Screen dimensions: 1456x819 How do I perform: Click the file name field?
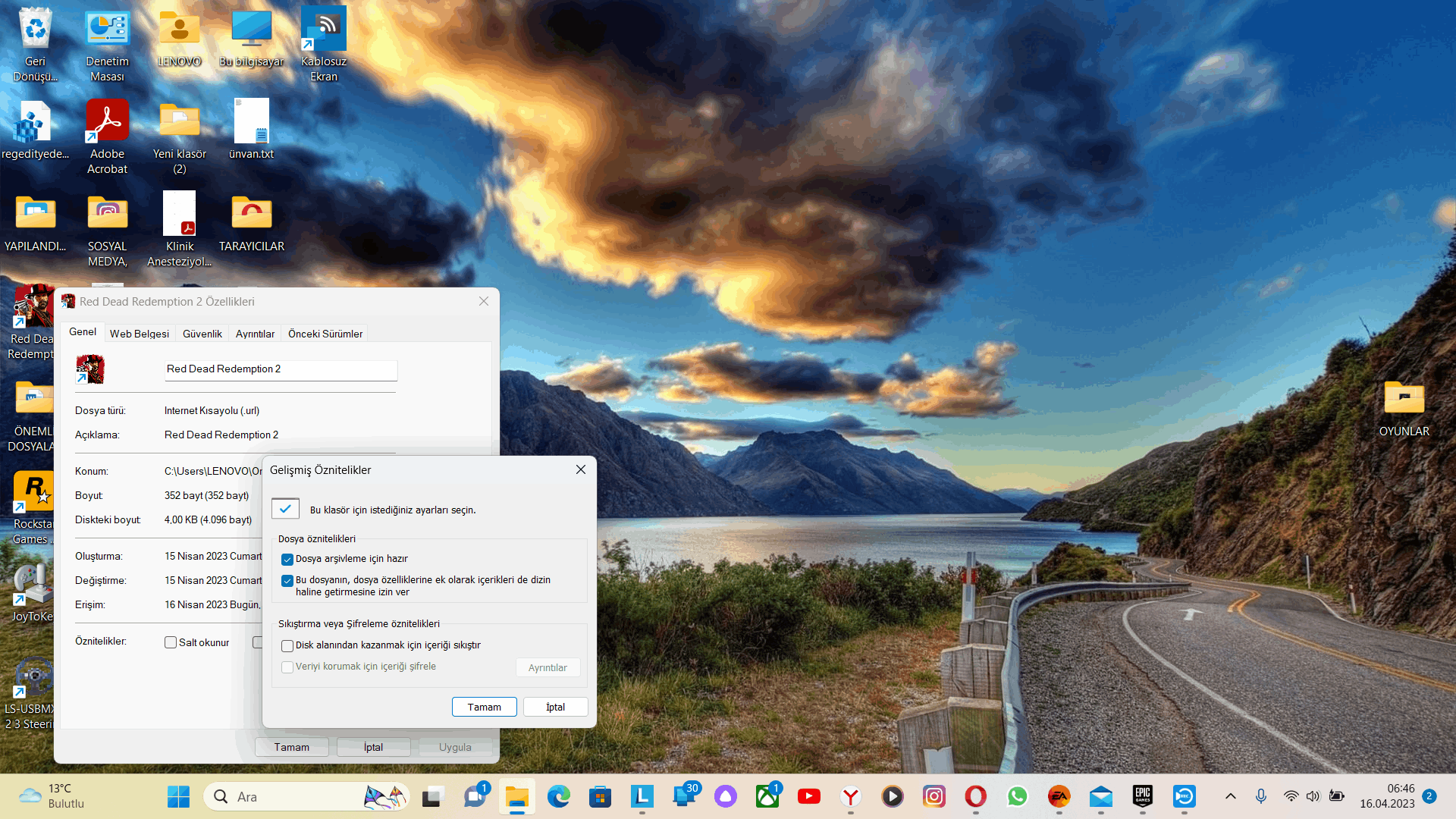pos(281,369)
